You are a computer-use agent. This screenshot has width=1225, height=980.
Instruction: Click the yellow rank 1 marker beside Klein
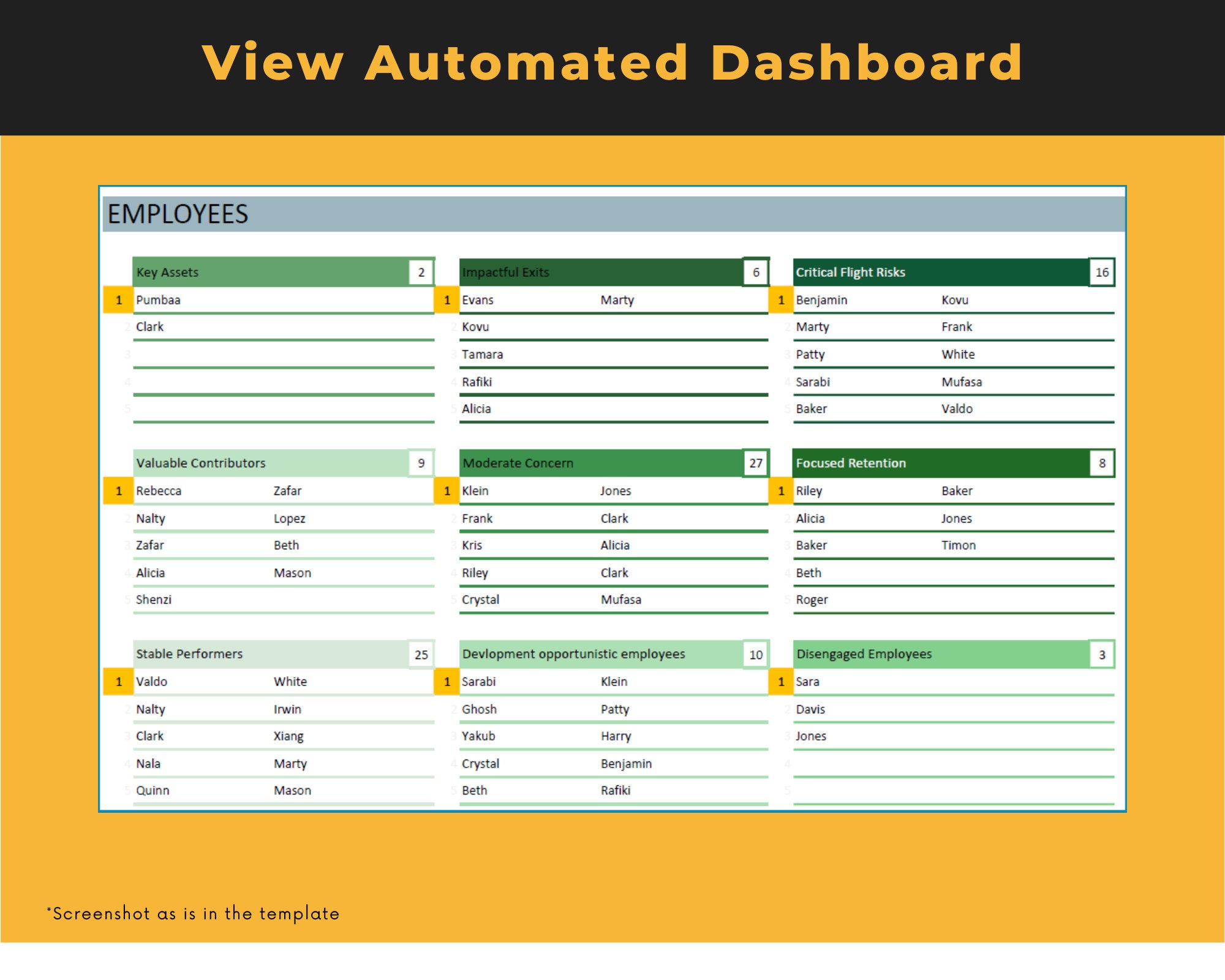(446, 491)
